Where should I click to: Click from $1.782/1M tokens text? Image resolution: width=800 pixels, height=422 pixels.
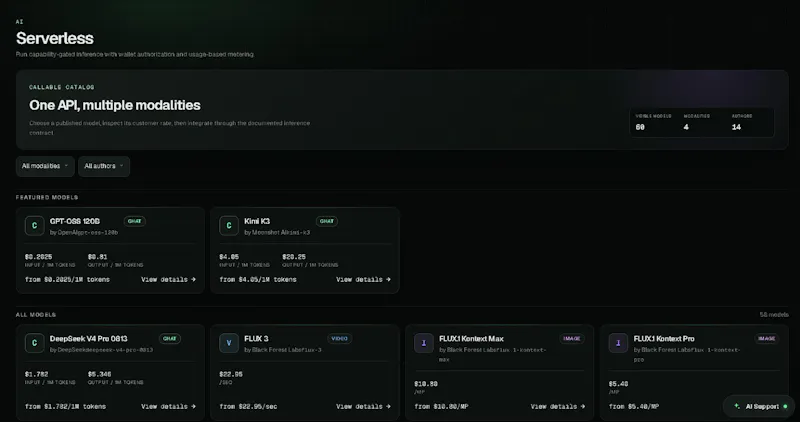[66, 407]
